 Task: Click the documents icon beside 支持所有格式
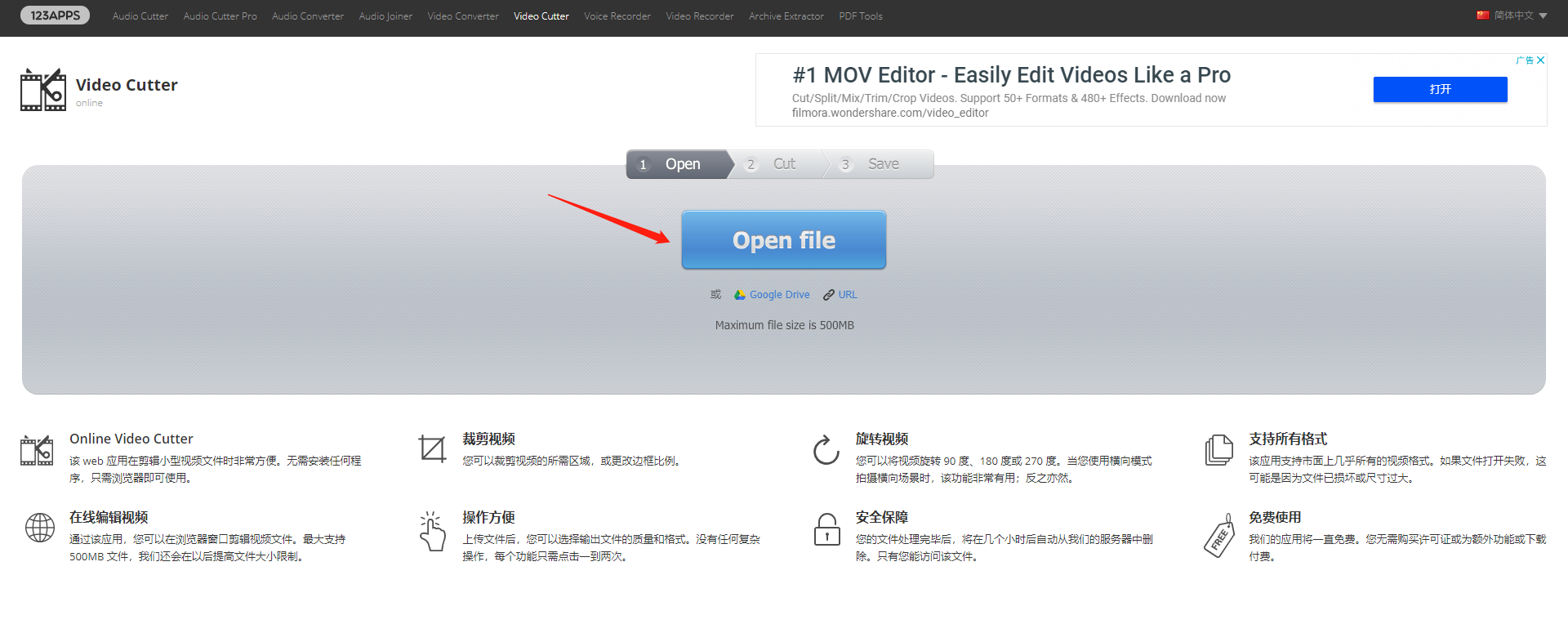1219,450
